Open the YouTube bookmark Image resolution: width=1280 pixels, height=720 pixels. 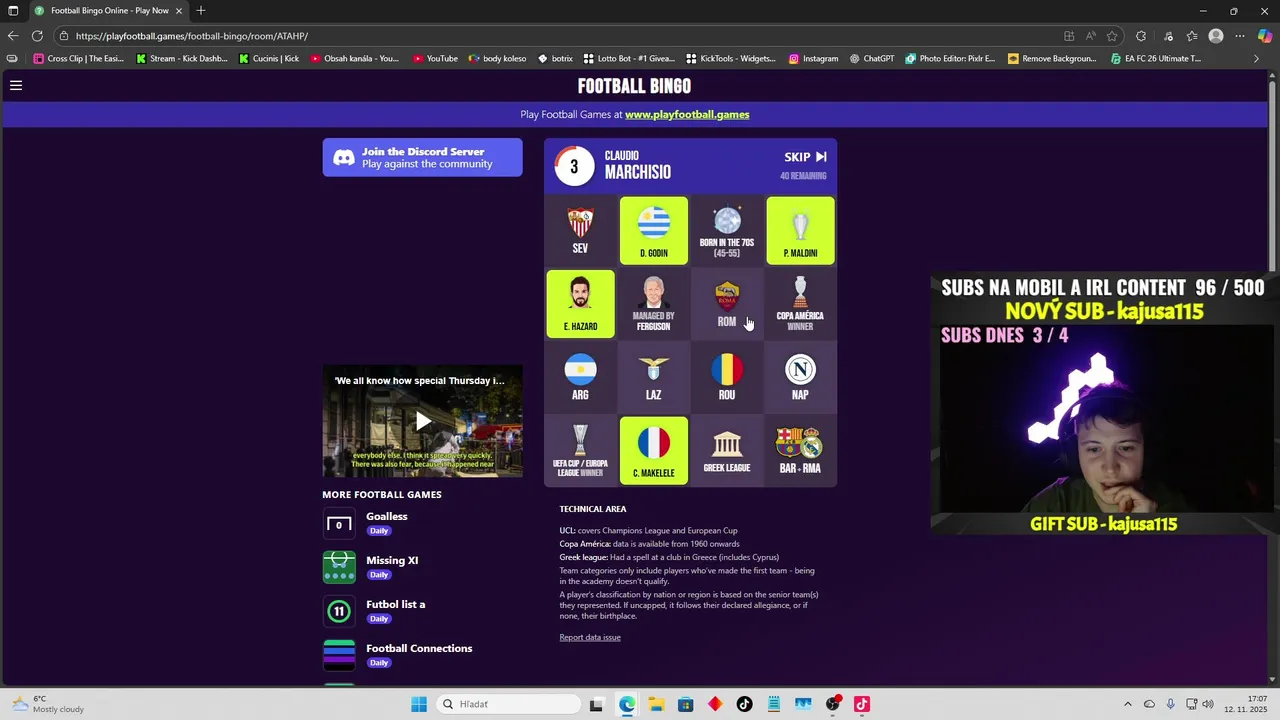435,58
